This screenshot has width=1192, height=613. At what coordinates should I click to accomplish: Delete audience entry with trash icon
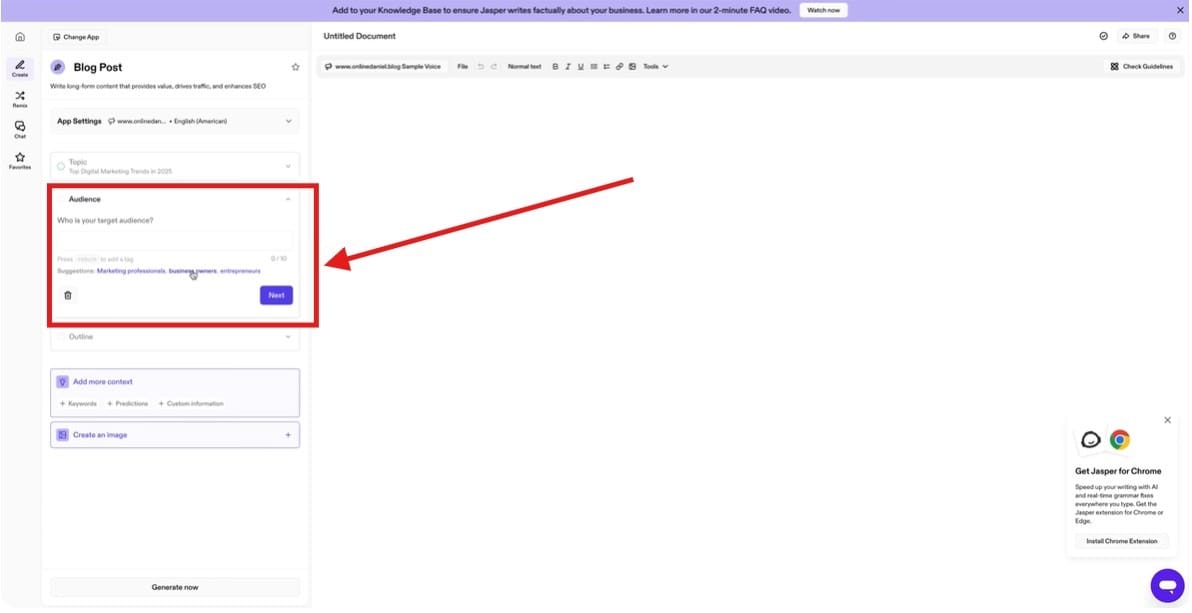[68, 295]
